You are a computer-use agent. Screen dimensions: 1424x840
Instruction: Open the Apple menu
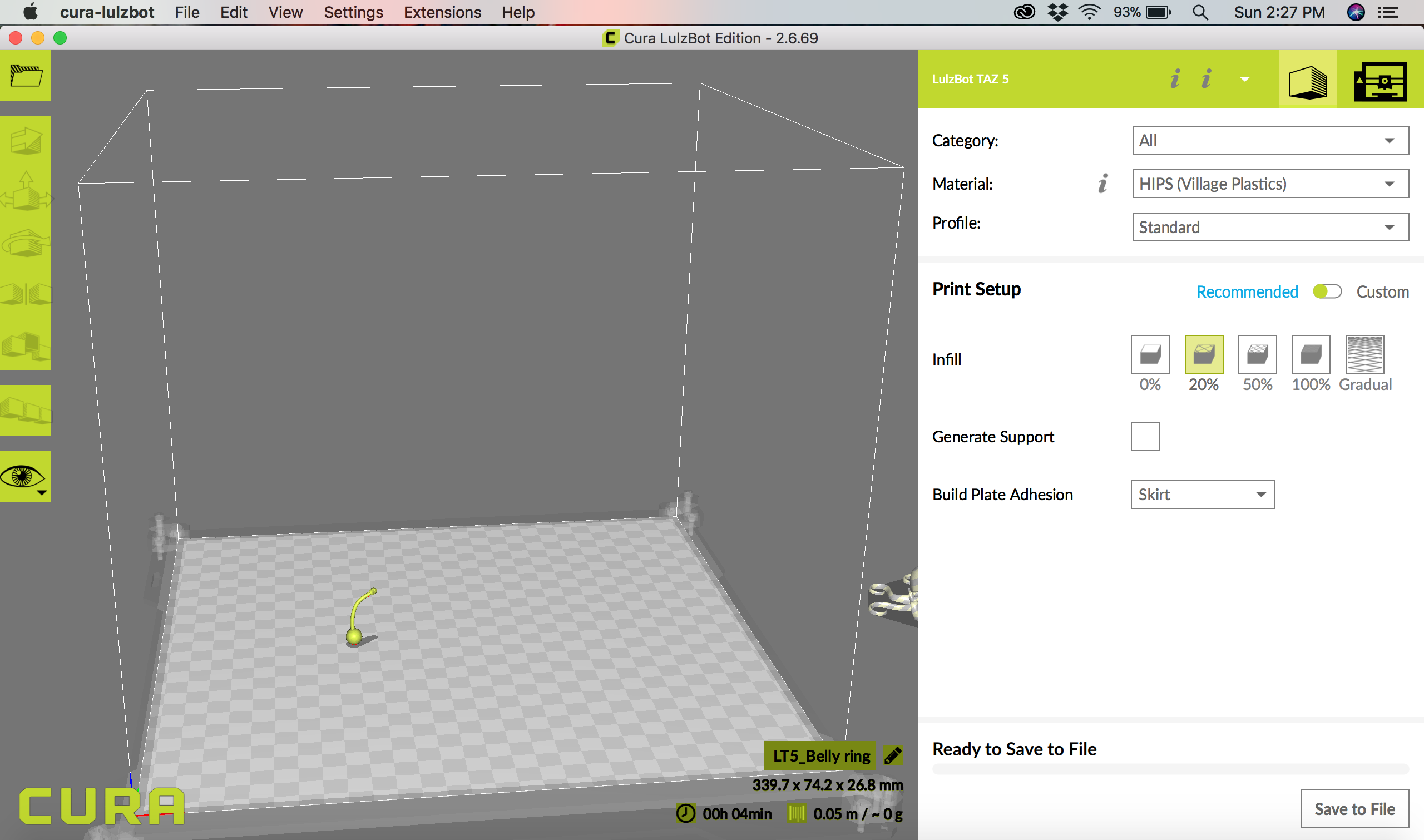click(30, 12)
